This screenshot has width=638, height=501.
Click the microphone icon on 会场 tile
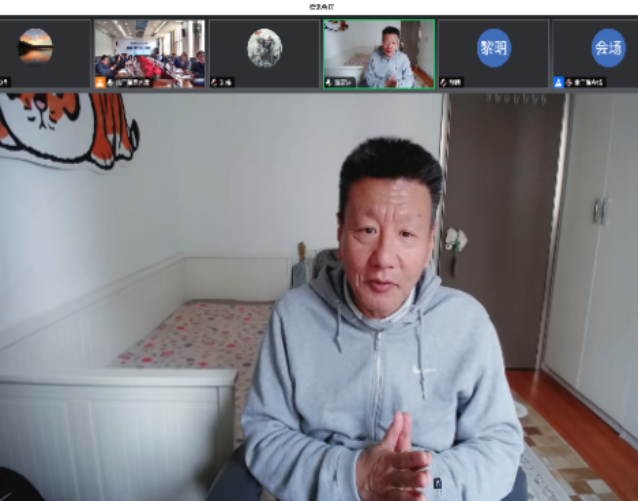(567, 82)
